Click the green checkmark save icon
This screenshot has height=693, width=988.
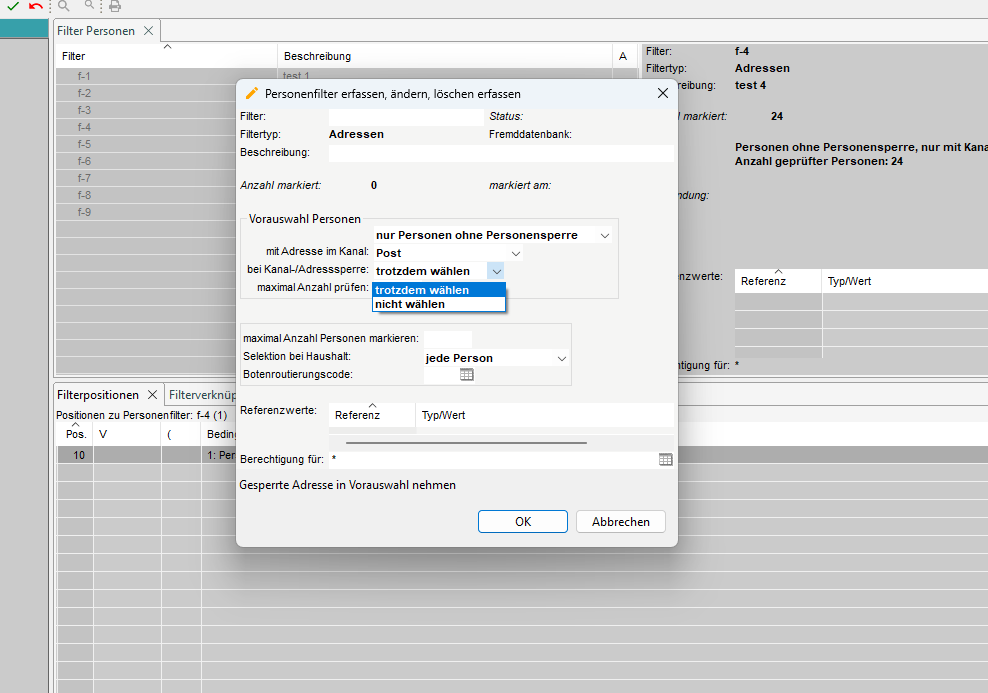[13, 6]
